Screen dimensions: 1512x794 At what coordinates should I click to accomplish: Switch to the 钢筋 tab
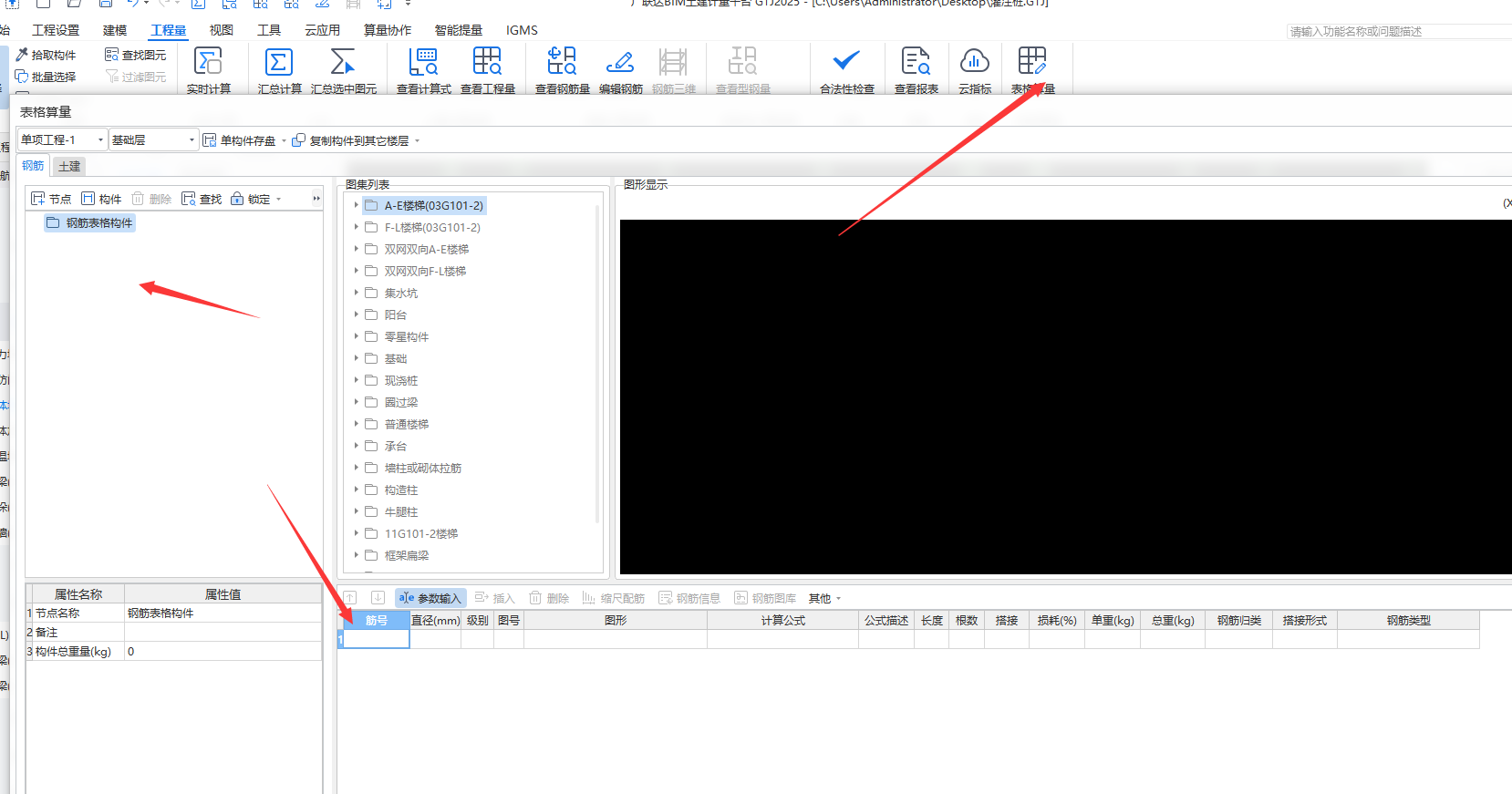pos(33,165)
